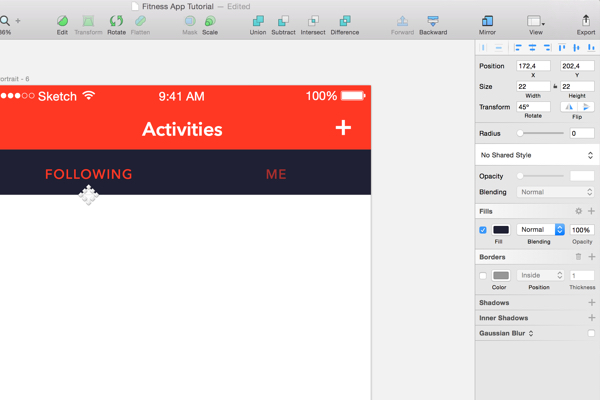Align layer to top edge
The width and height of the screenshot is (600, 400).
pos(562,47)
